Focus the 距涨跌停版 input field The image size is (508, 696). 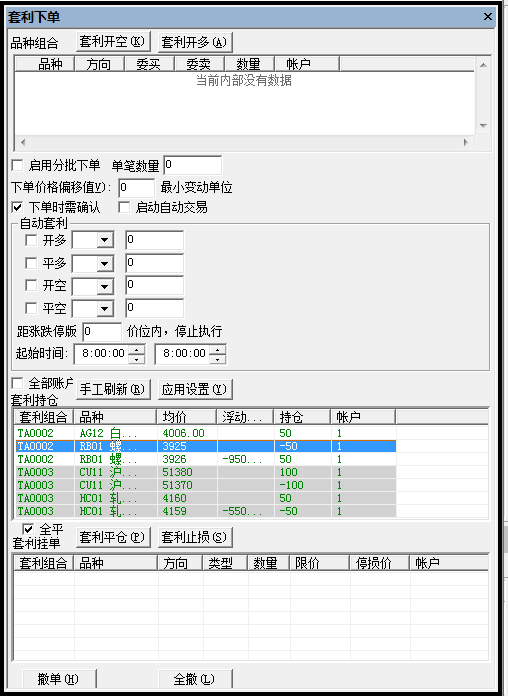(x=102, y=332)
